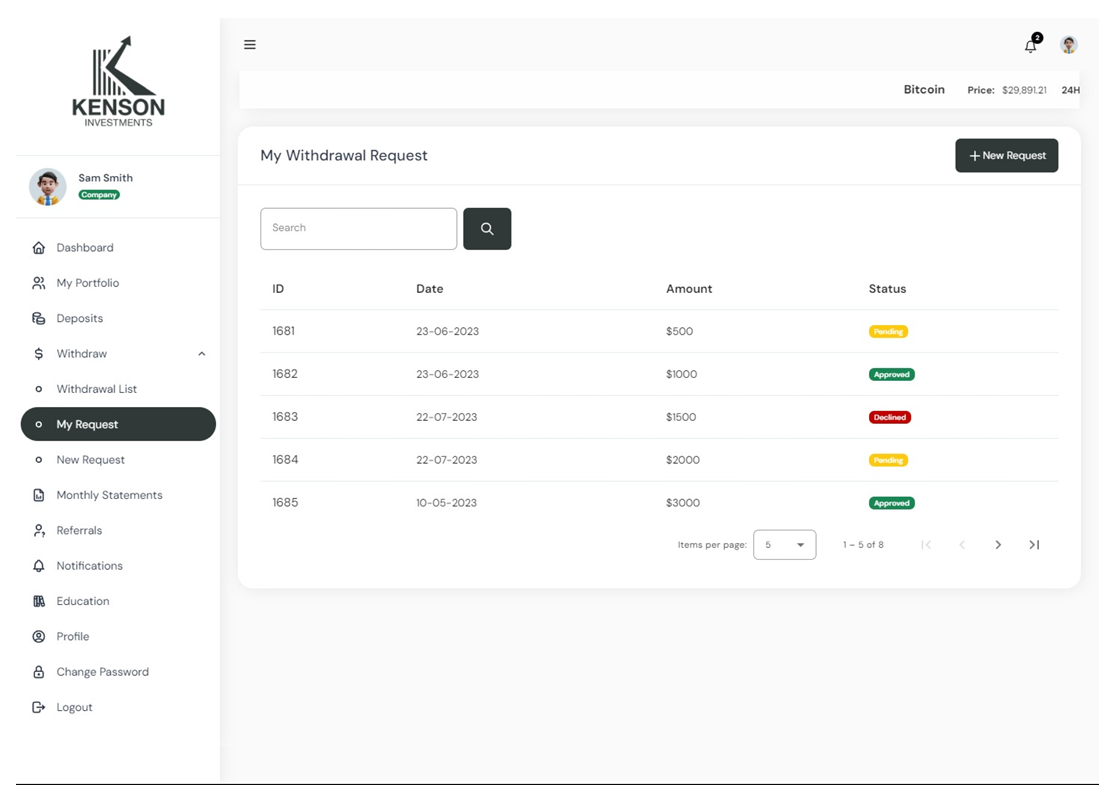
Task: Collapse the Withdraw submenu chevron
Action: (x=202, y=354)
